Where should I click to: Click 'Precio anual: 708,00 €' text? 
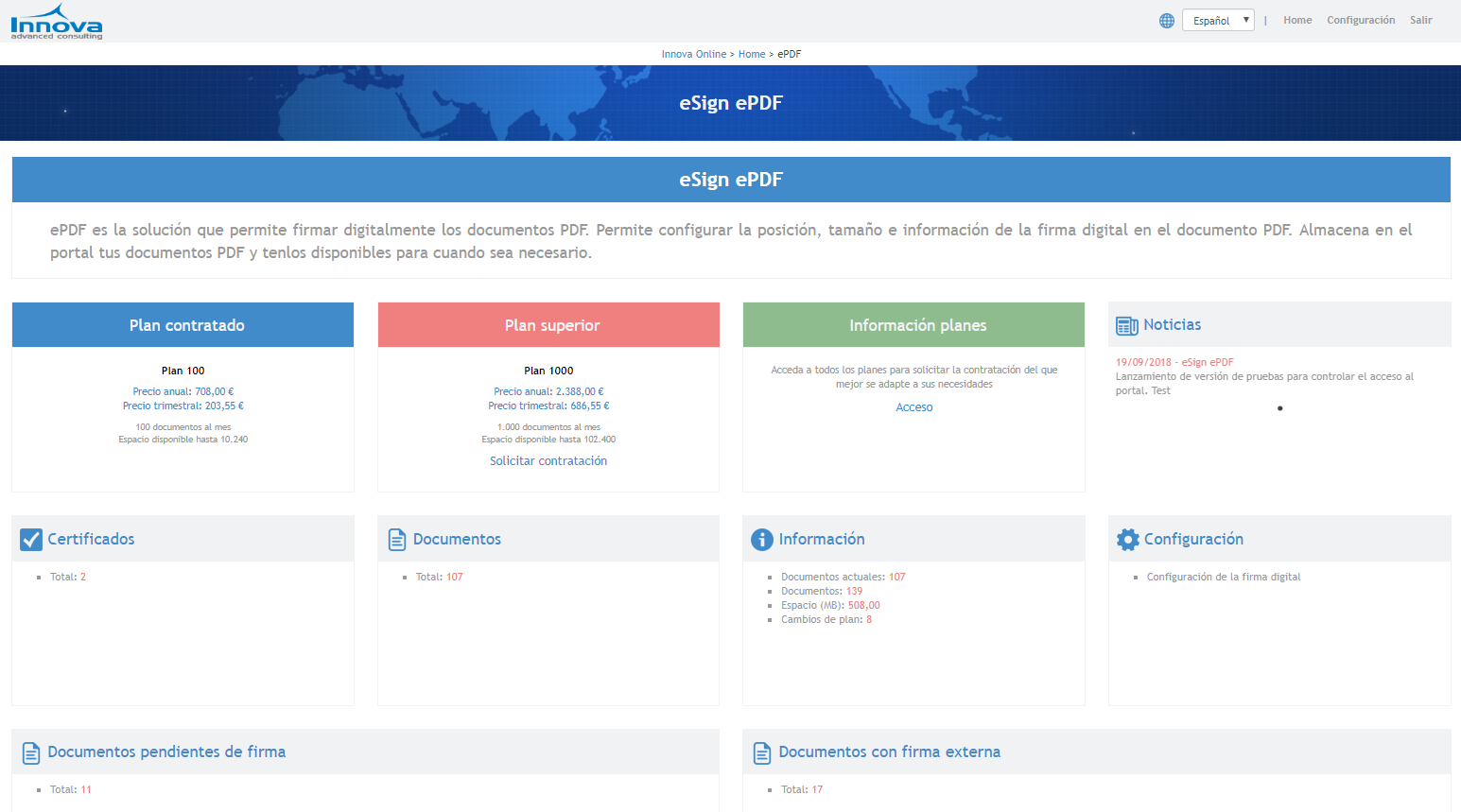click(x=183, y=391)
